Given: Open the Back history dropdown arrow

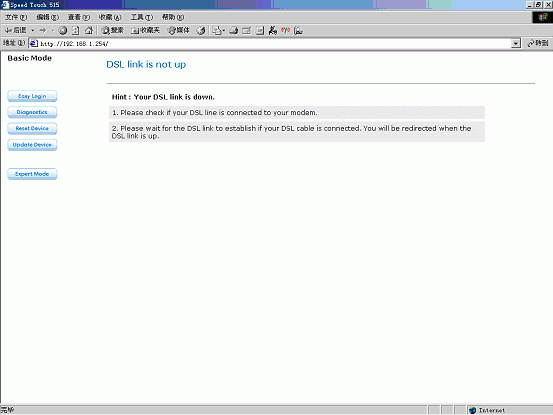Looking at the screenshot, I should click(x=32, y=30).
